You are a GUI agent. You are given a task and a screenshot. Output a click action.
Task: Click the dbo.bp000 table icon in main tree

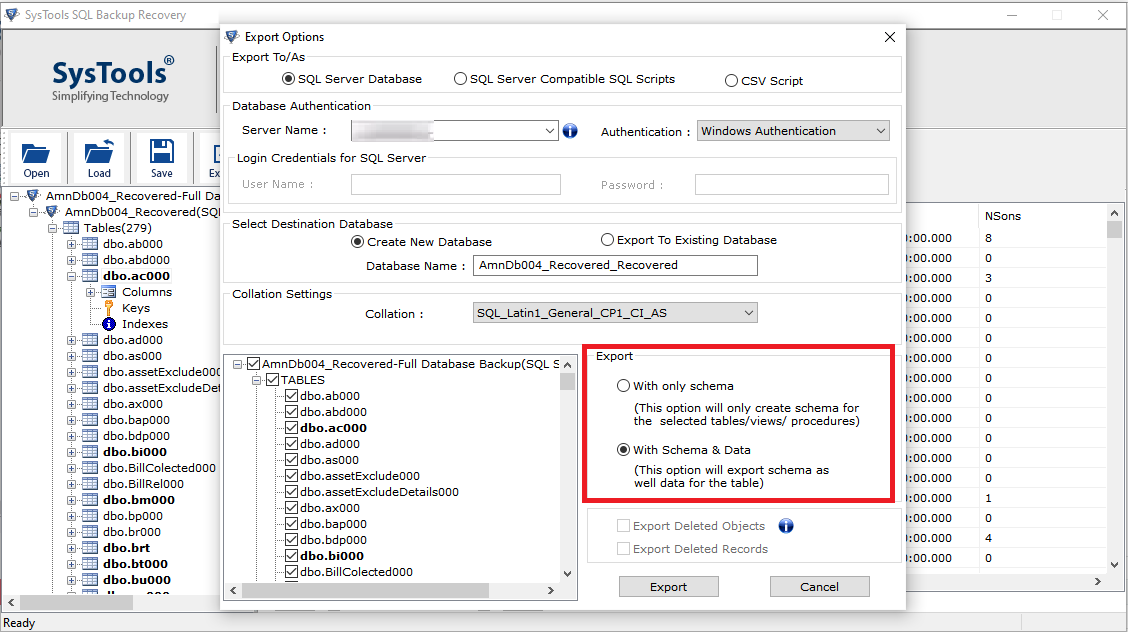coord(90,516)
